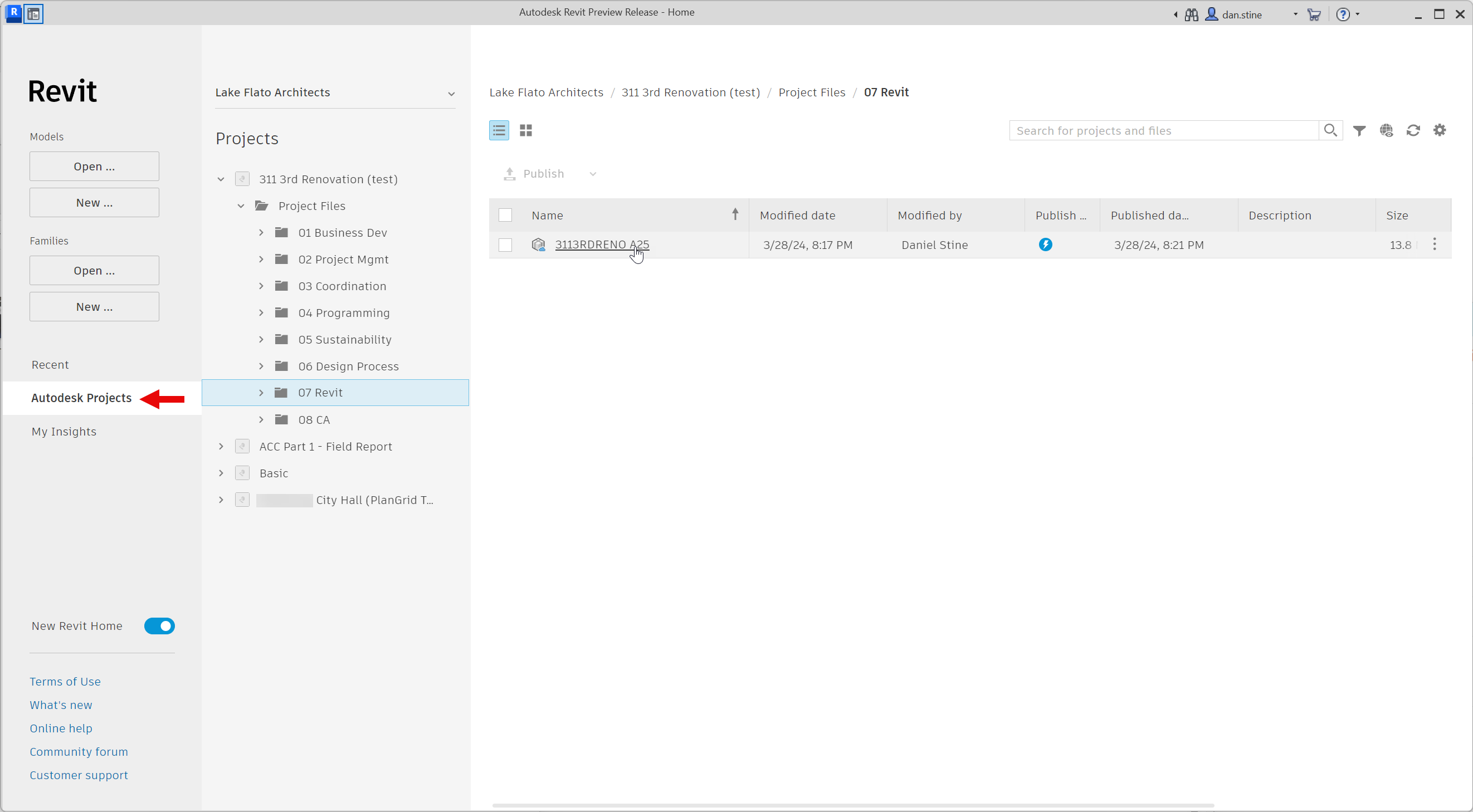Open the settings gear icon
This screenshot has width=1473, height=812.
(x=1439, y=130)
